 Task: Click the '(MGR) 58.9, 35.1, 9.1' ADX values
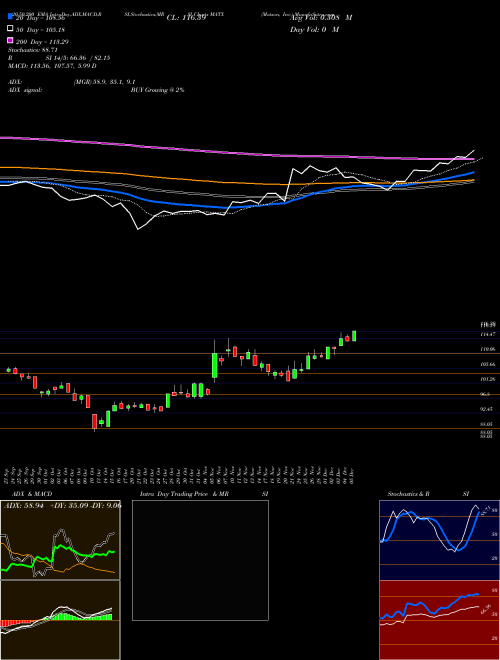(104, 82)
